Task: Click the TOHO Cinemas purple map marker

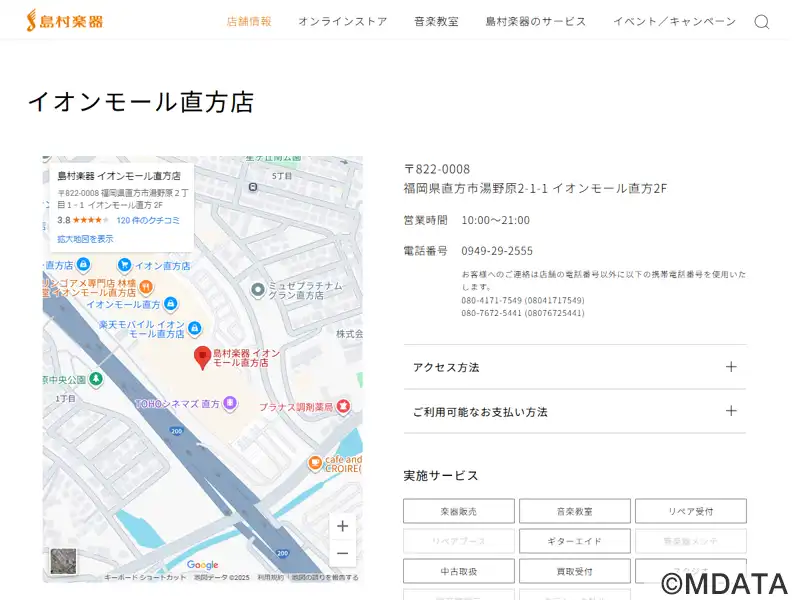Action: [x=230, y=404]
